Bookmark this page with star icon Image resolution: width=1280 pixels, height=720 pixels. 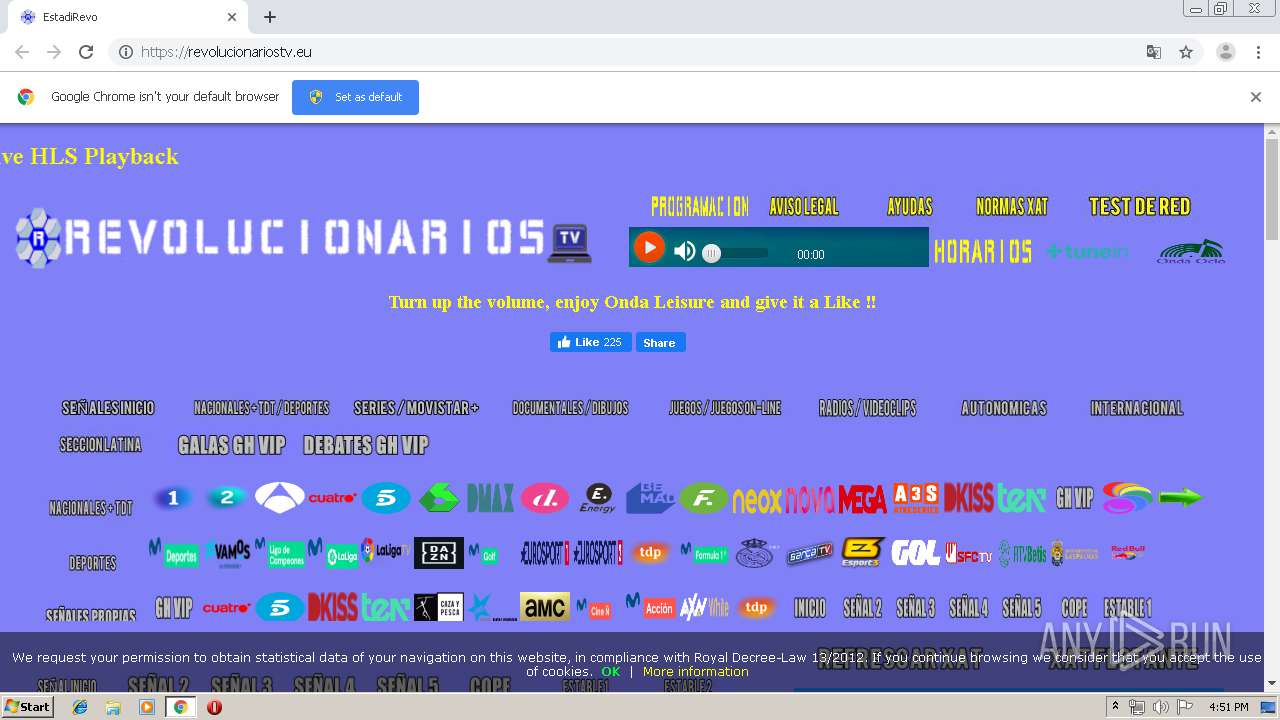point(1186,52)
